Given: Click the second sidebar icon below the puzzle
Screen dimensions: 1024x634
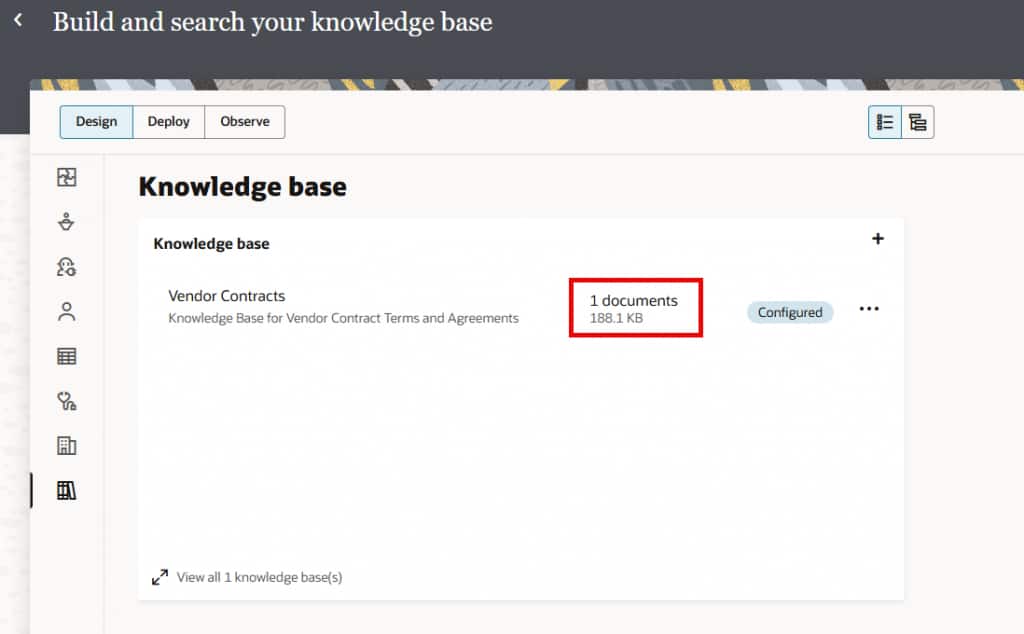Looking at the screenshot, I should 67,222.
